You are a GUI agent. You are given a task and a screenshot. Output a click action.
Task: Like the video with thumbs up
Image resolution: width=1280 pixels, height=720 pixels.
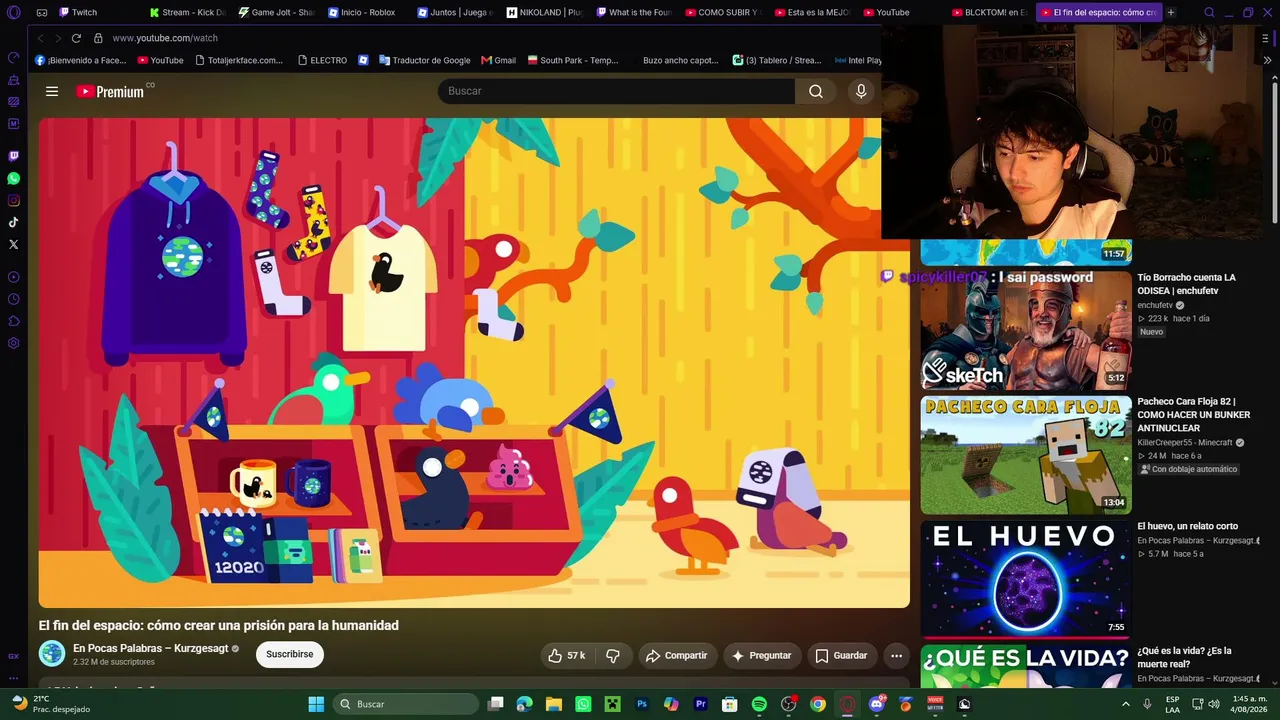[566, 656]
